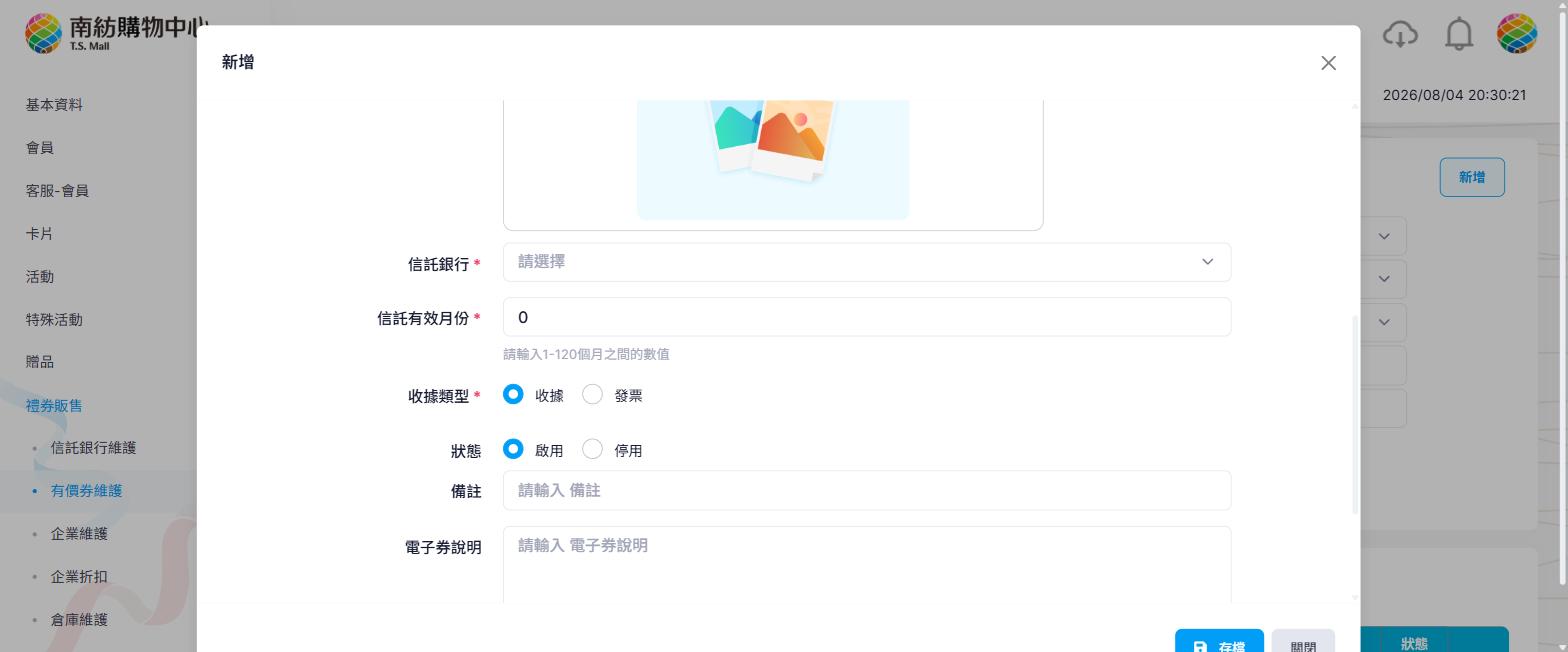This screenshot has width=1568, height=652.
Task: Open 活動 in the sidebar
Action: 40,277
